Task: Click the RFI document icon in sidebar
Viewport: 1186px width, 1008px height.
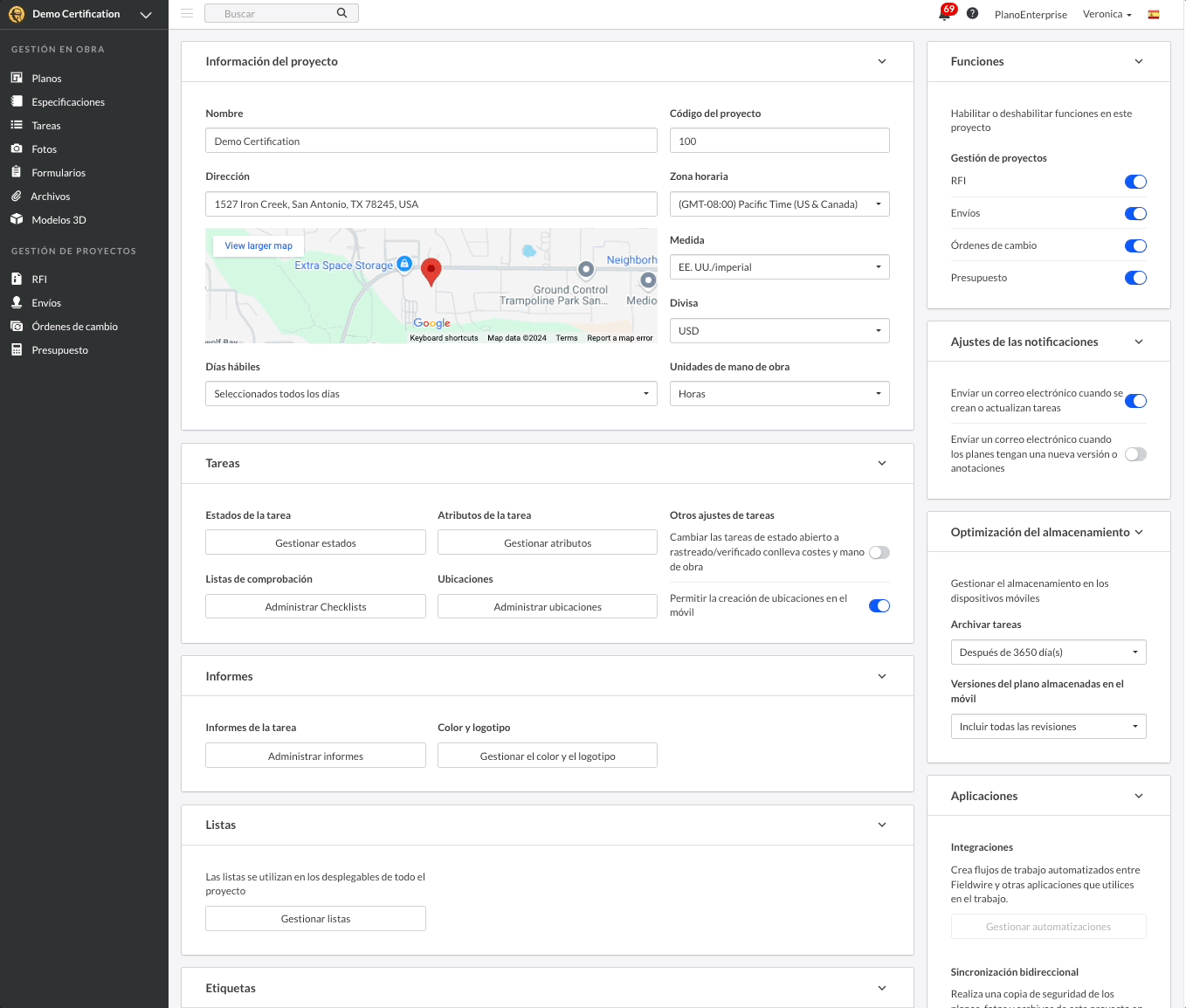Action: (17, 279)
